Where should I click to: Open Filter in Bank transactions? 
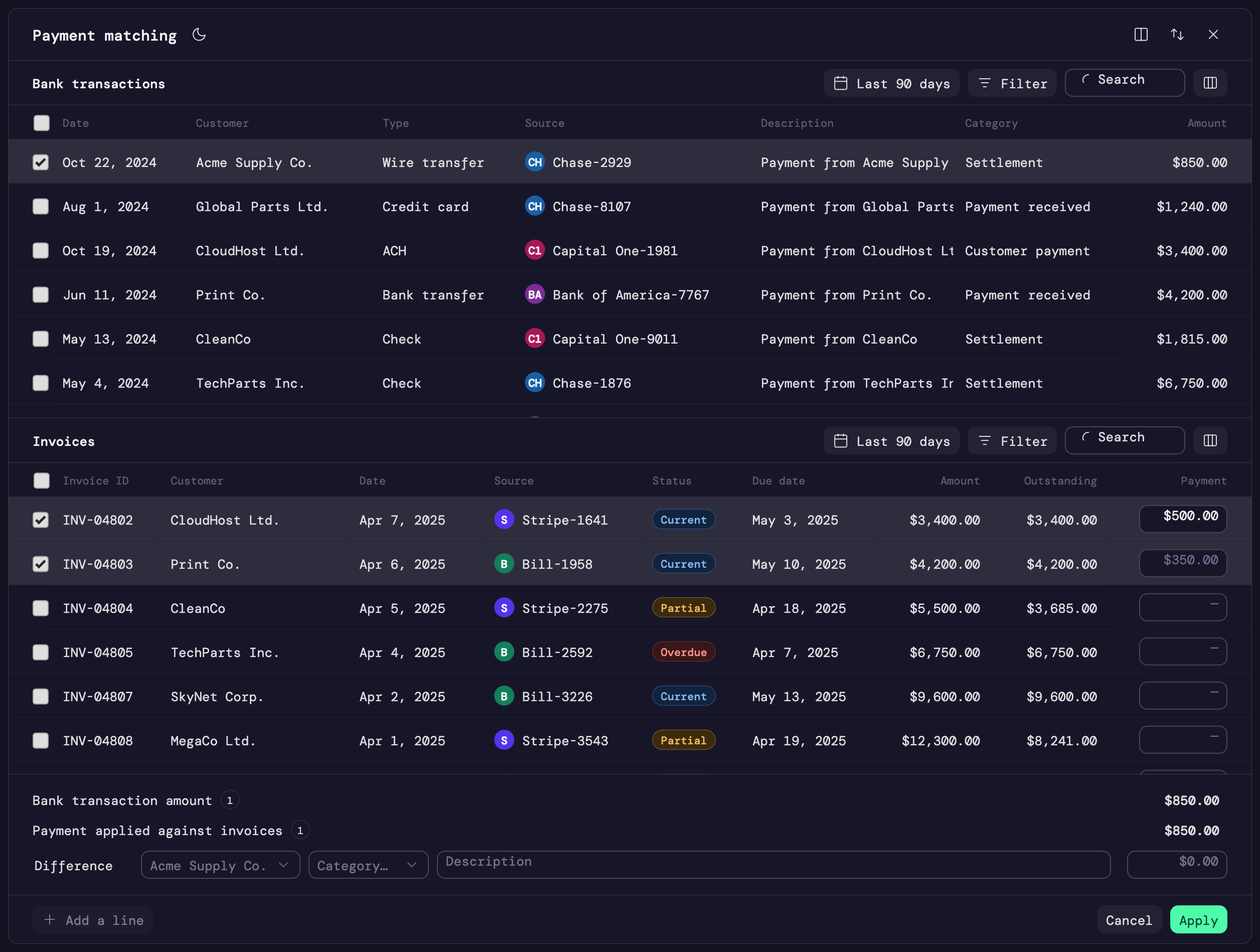pos(1012,83)
